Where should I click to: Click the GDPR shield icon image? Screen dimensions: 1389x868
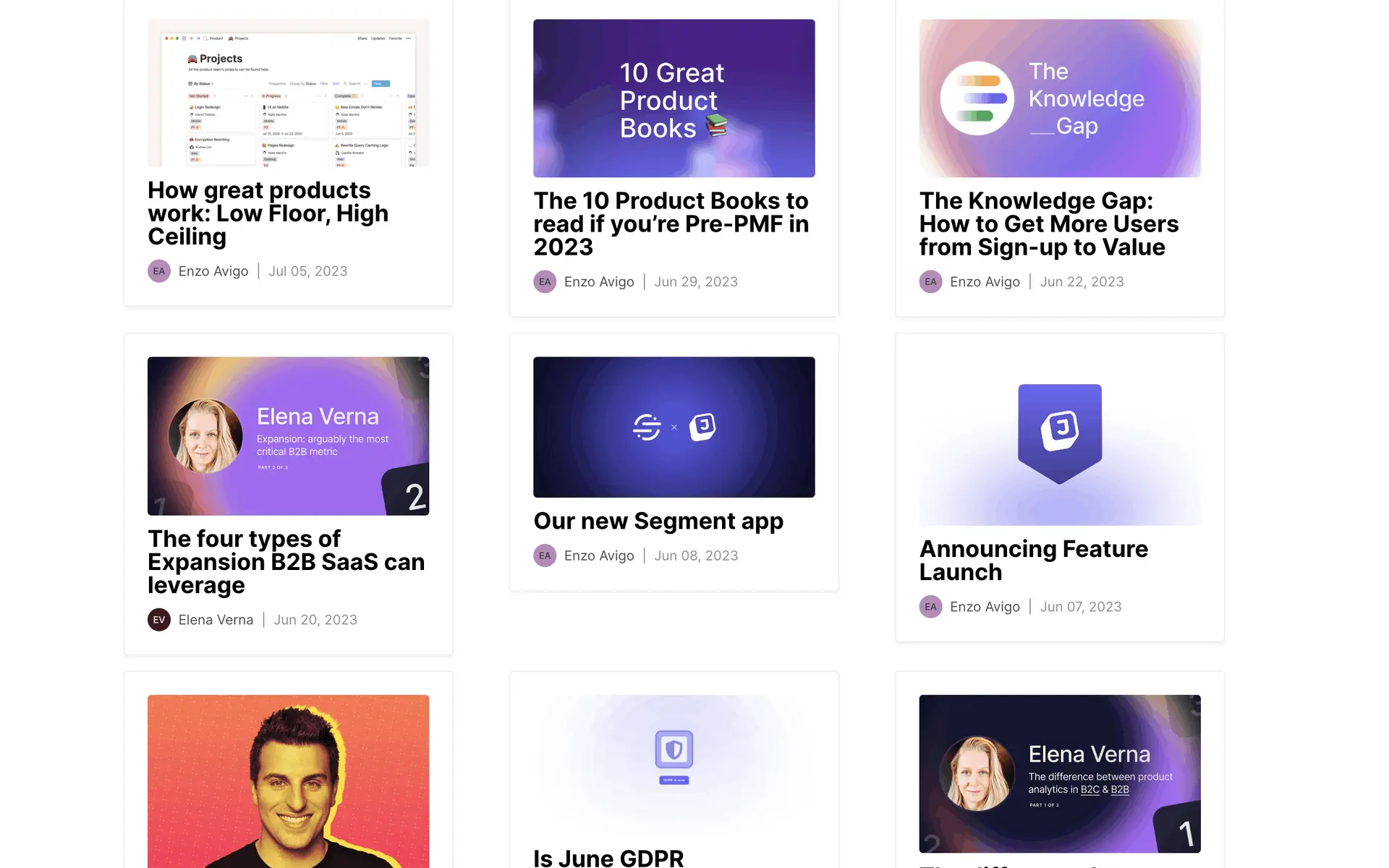674,750
